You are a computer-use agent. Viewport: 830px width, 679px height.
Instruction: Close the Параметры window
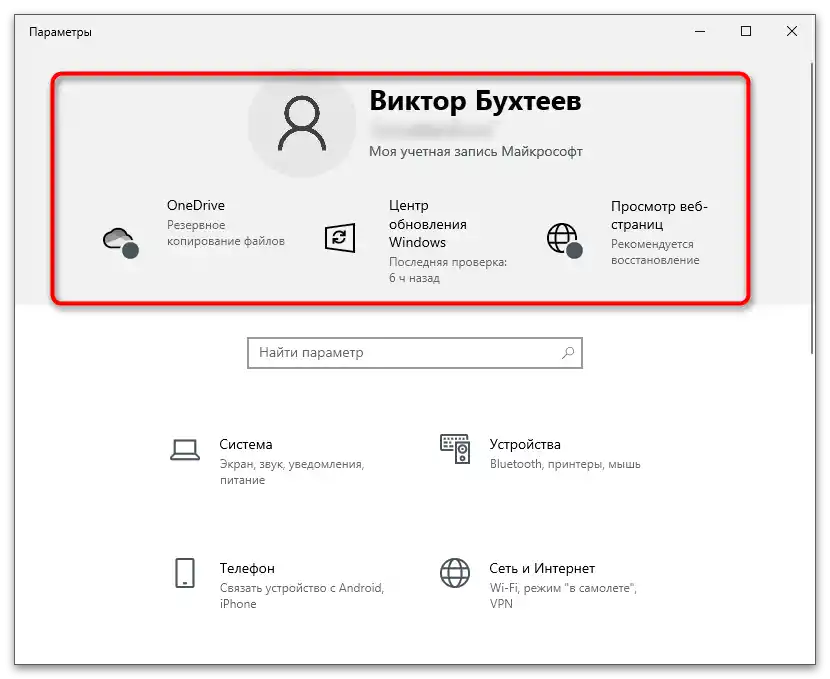pos(792,31)
